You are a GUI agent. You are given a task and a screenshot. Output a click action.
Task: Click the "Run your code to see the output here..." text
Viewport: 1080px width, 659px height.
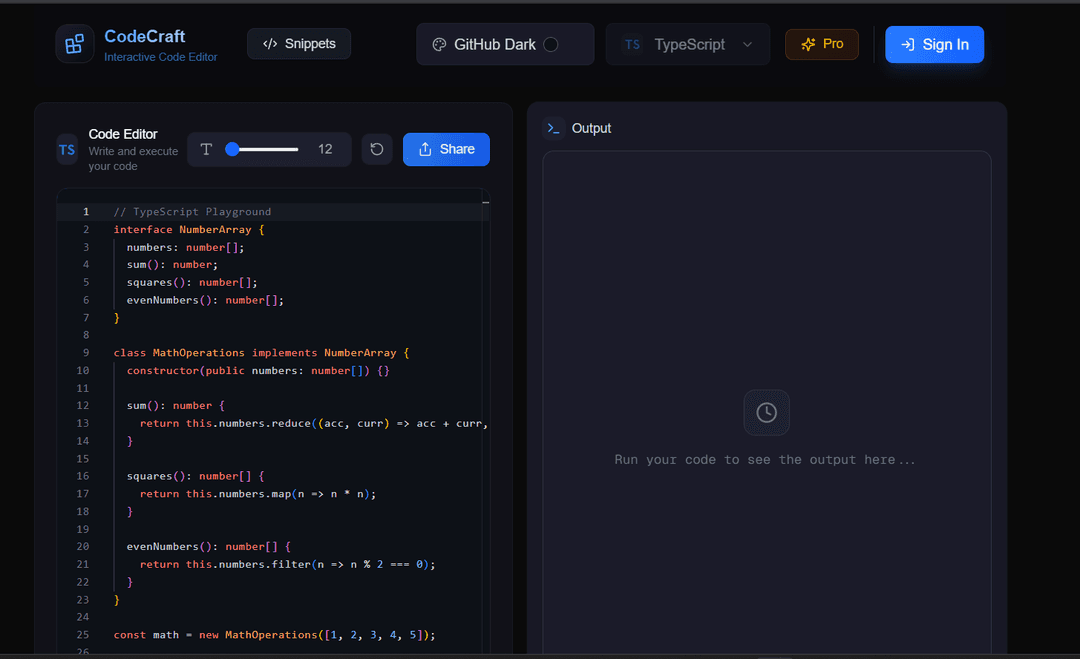coord(765,460)
